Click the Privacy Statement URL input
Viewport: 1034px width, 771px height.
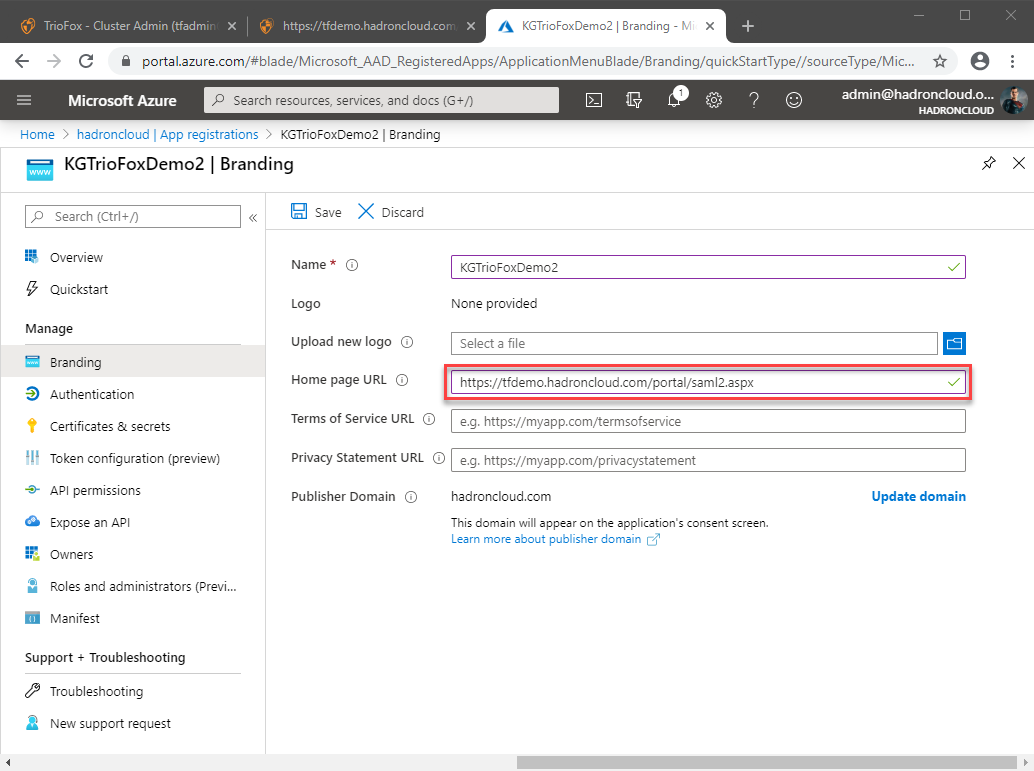tap(708, 460)
